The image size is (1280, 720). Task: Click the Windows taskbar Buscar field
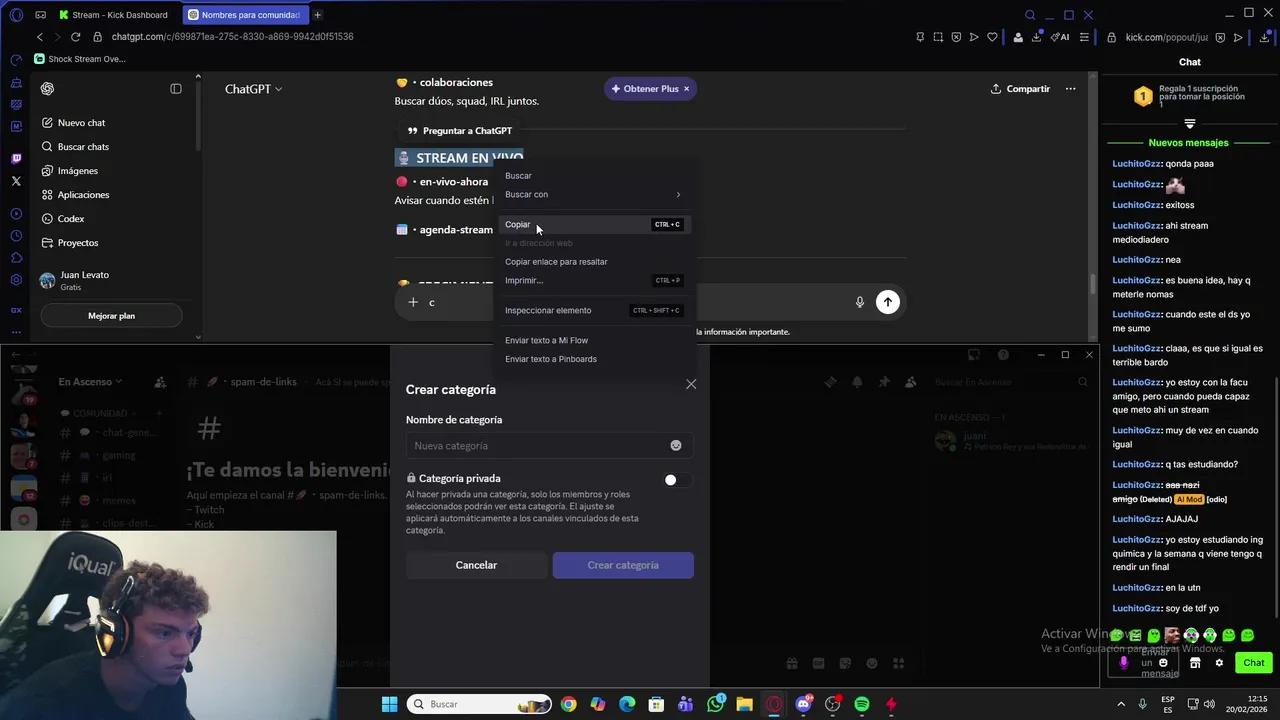point(480,704)
